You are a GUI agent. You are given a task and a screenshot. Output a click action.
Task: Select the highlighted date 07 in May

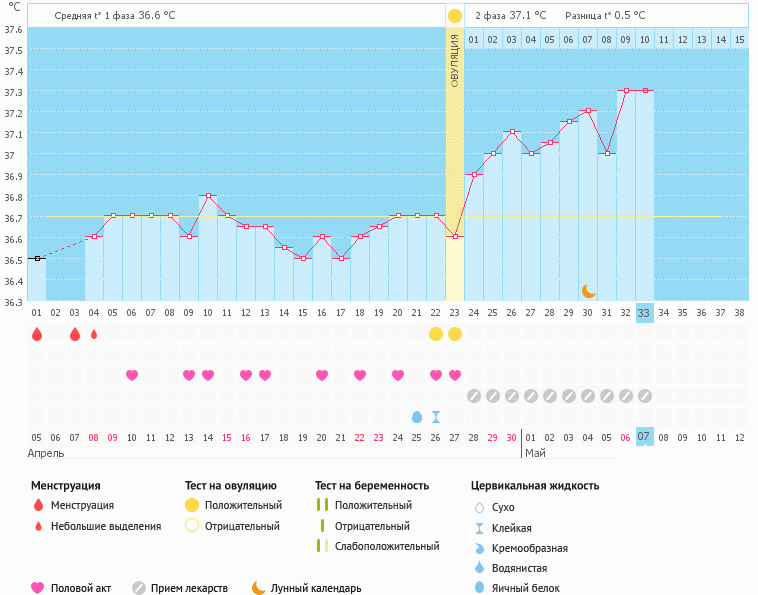[644, 436]
